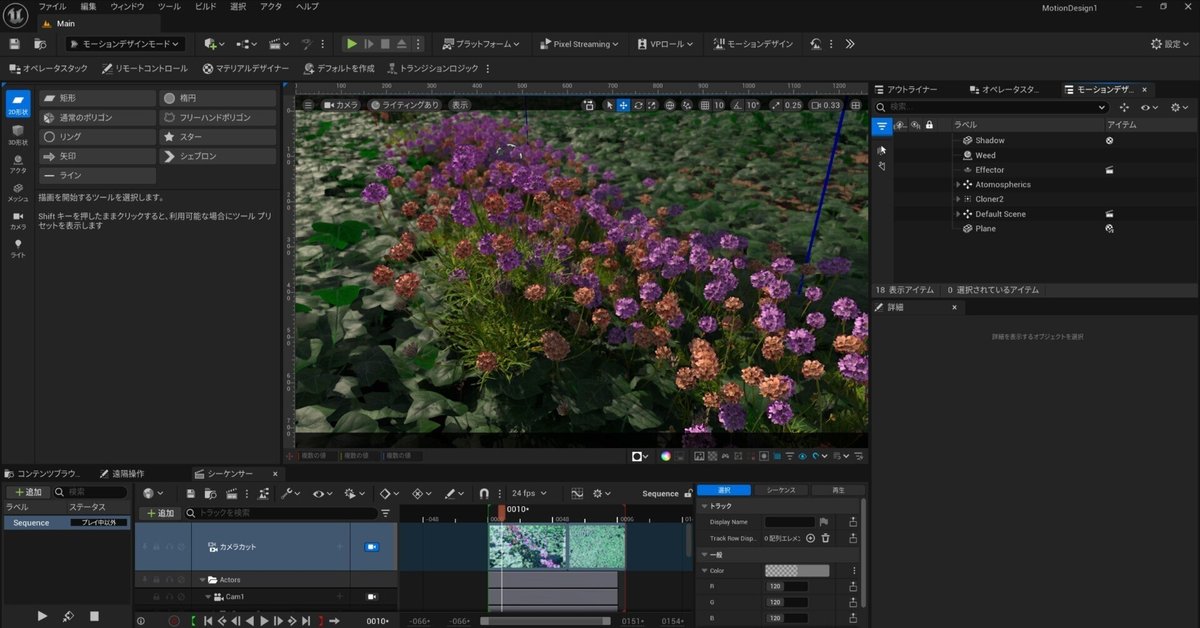Select the Effector item in outliner
Viewport: 1200px width, 628px height.
pyautogui.click(x=989, y=170)
